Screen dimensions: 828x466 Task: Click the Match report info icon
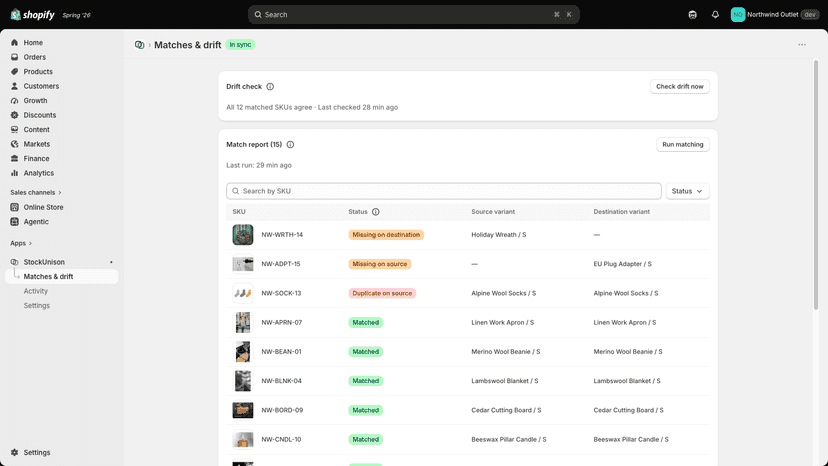[x=290, y=145]
